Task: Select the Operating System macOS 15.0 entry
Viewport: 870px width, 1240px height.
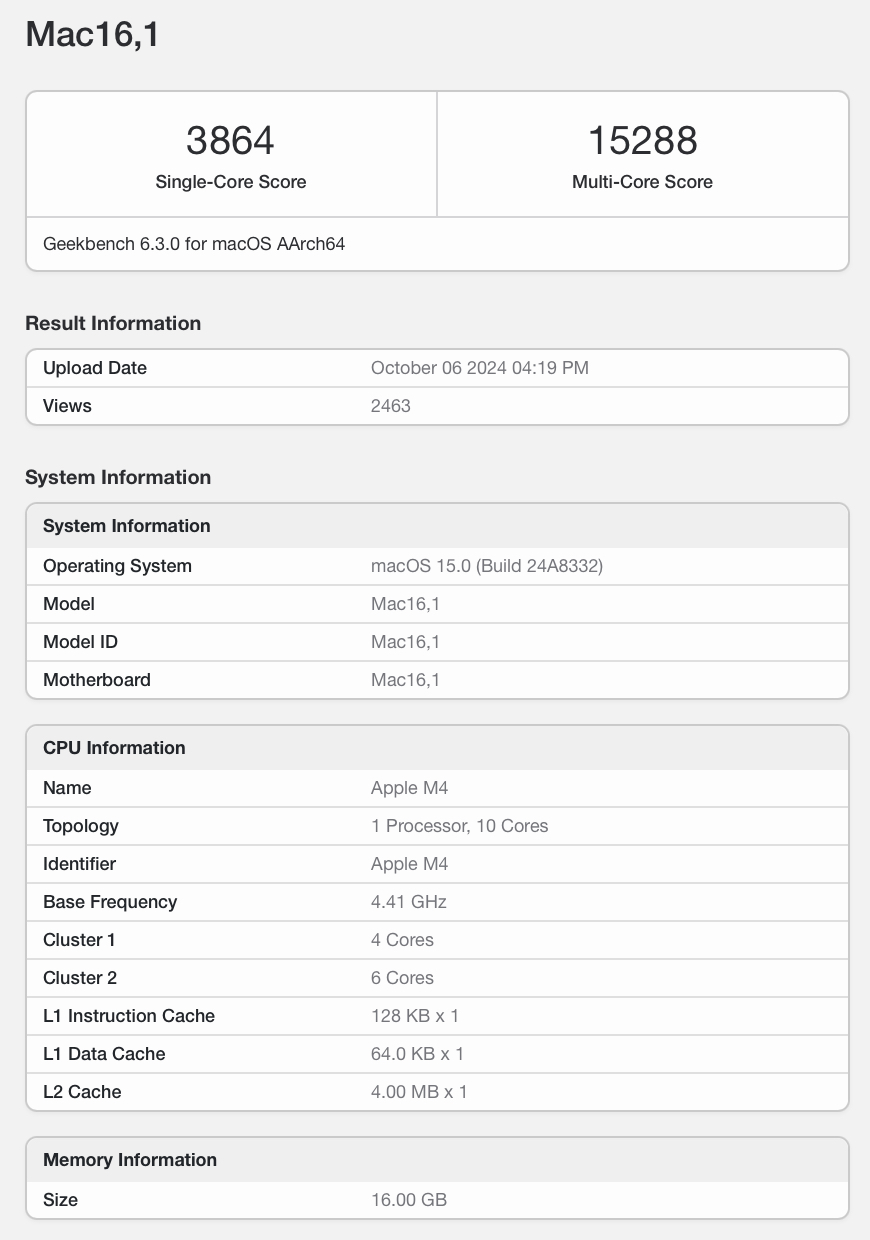Action: pyautogui.click(x=484, y=566)
